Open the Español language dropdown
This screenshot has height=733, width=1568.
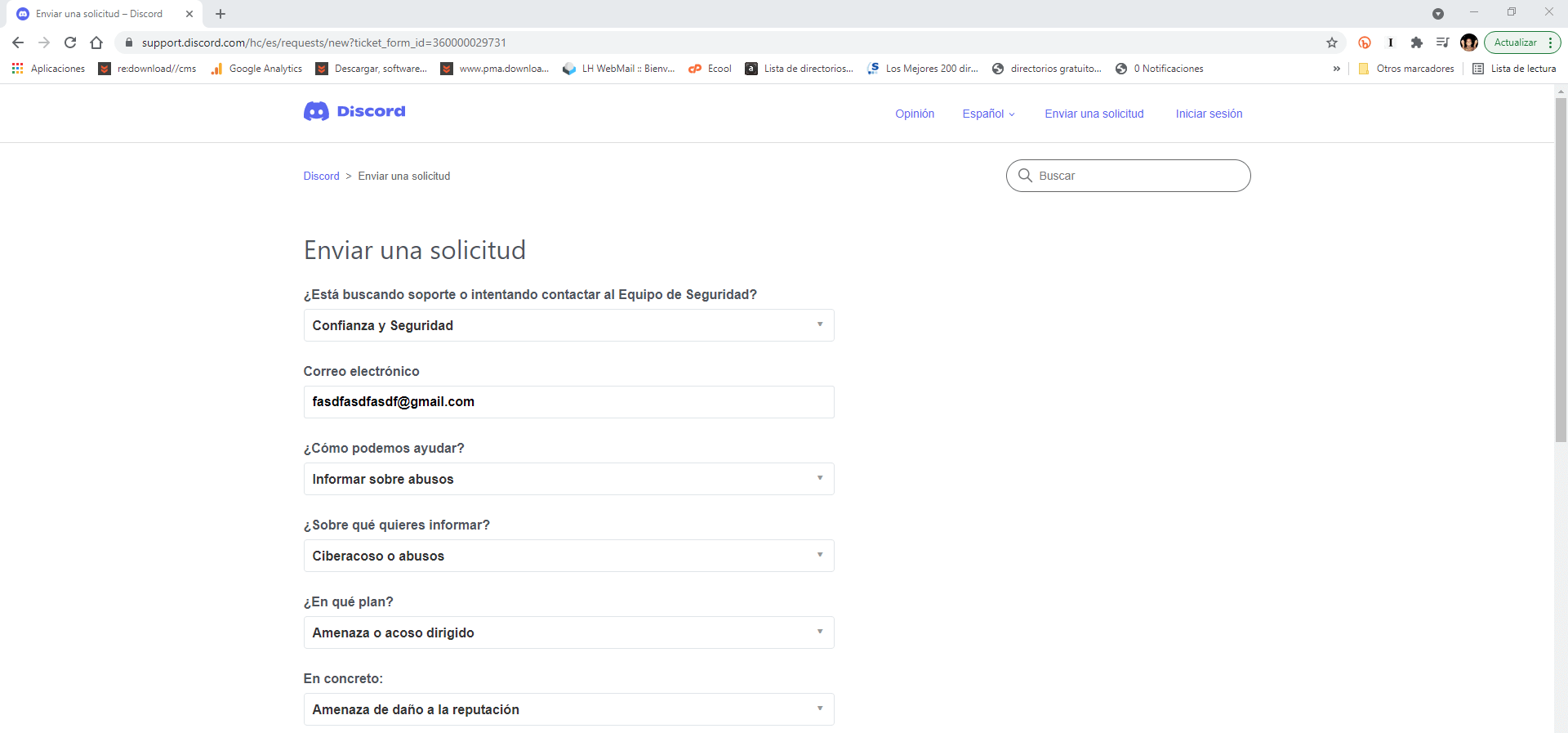[x=988, y=114]
